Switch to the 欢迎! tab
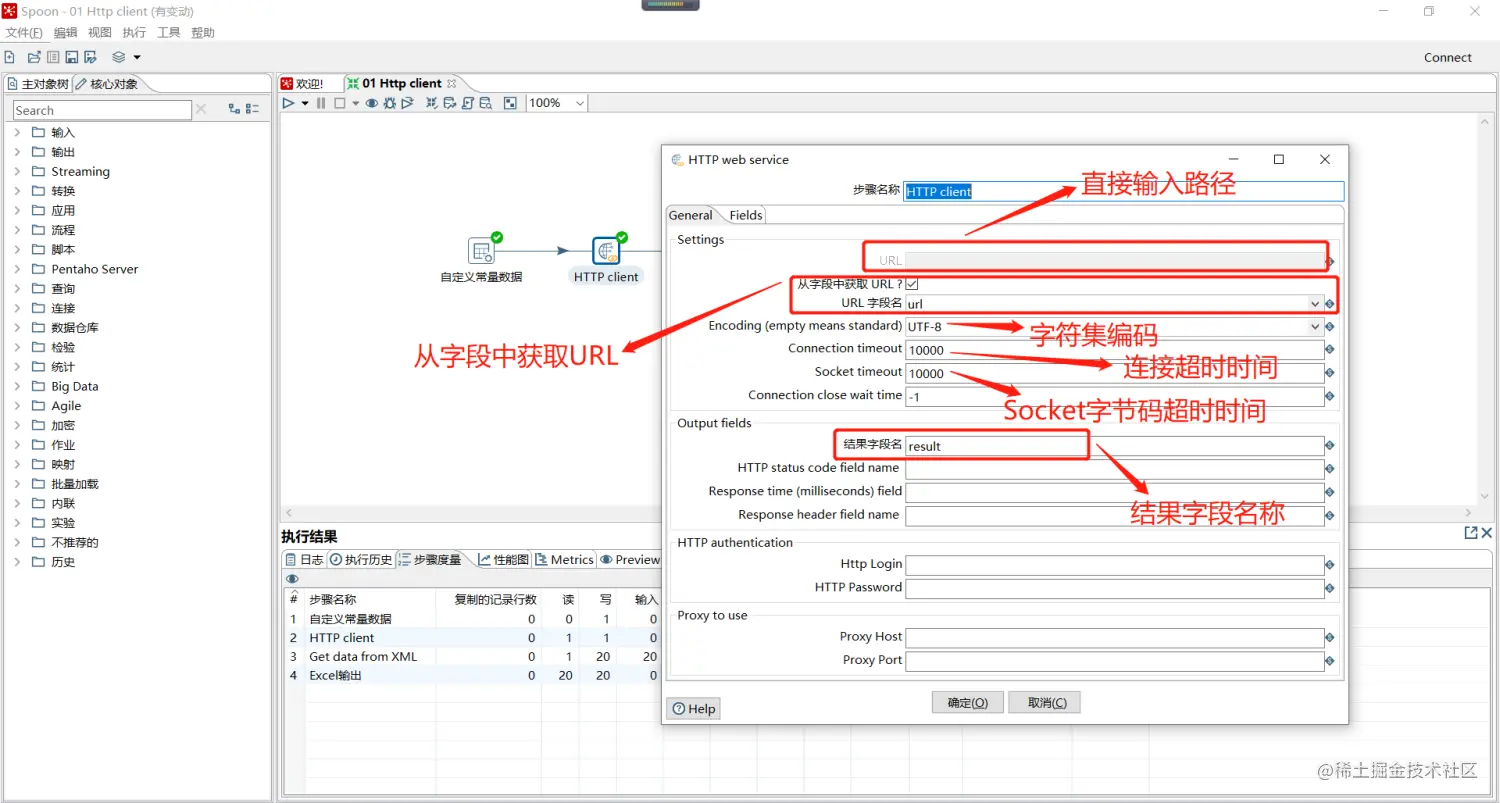This screenshot has height=803, width=1500. [x=302, y=84]
